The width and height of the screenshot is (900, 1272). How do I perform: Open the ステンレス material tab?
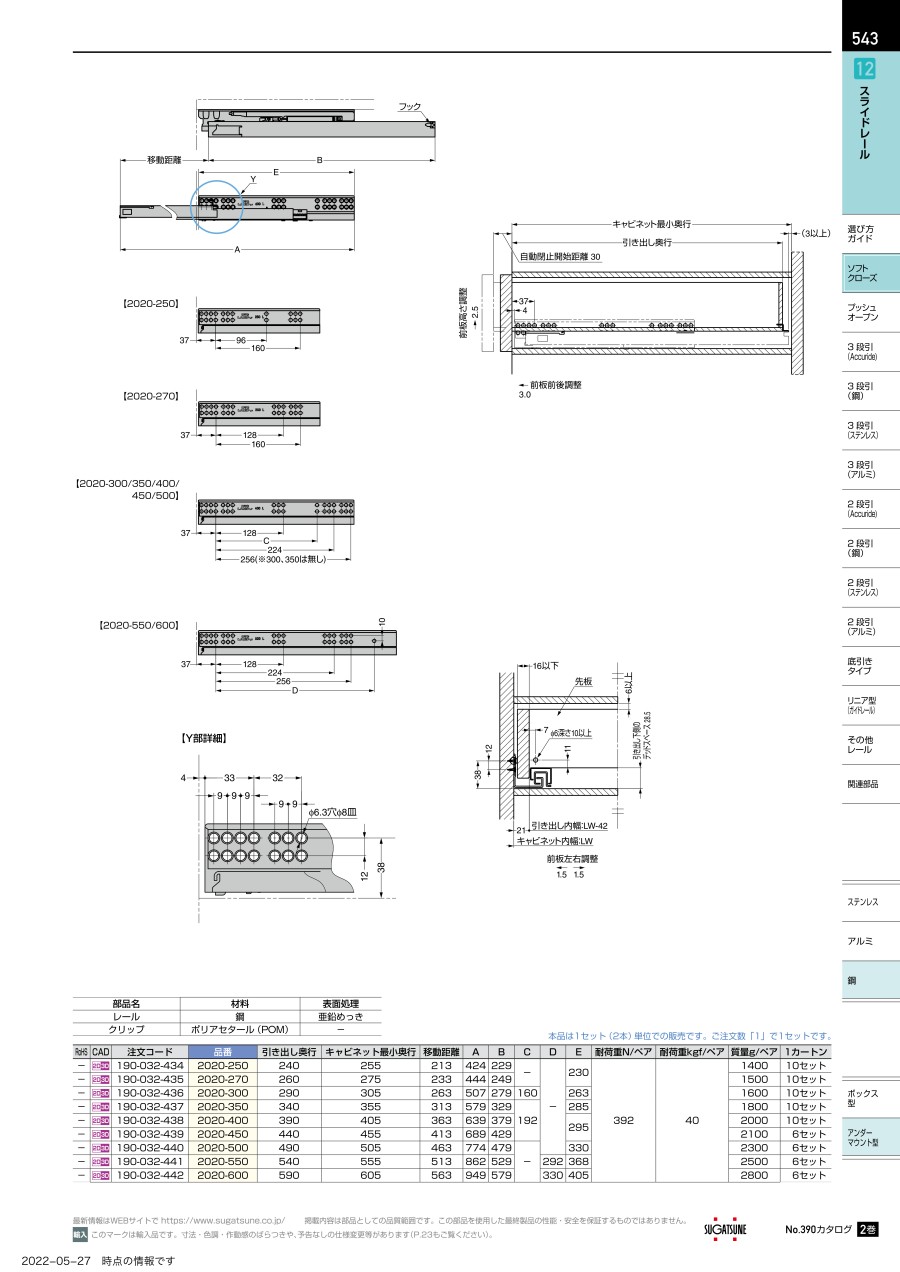pyautogui.click(x=871, y=902)
